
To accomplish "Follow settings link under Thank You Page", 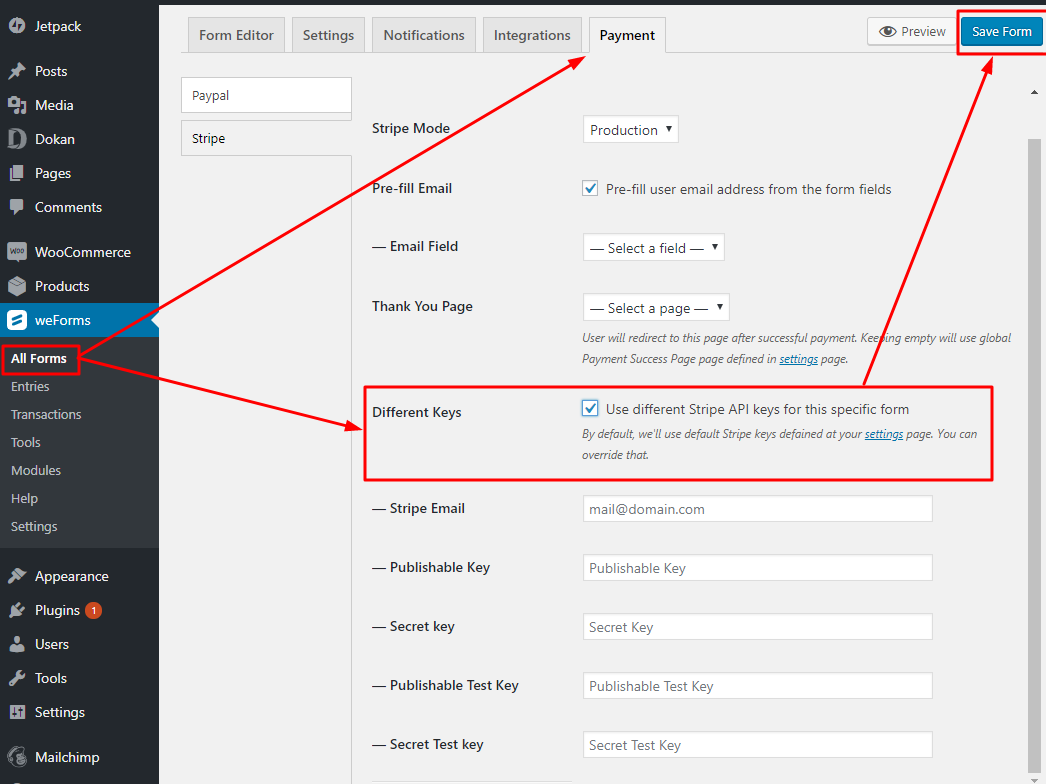I will [x=798, y=359].
